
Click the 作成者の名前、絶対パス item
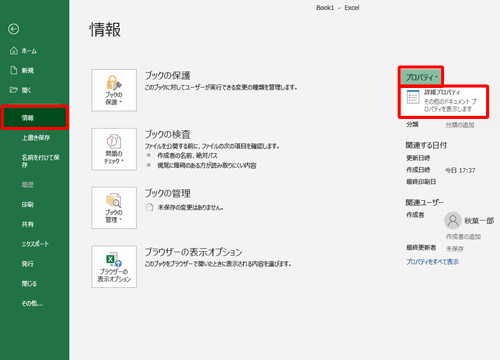187,155
